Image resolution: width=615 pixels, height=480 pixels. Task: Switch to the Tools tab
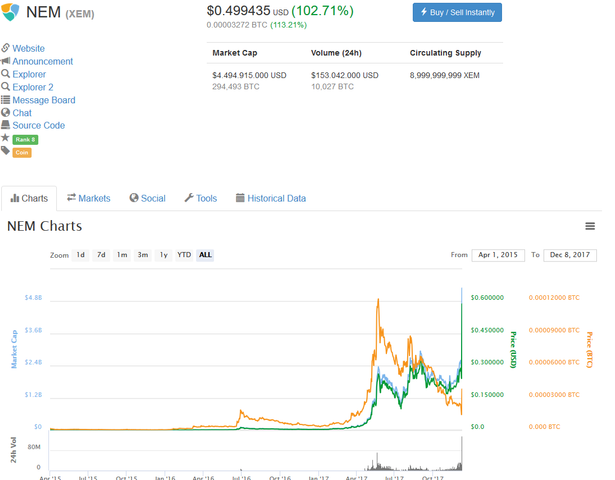[x=200, y=198]
